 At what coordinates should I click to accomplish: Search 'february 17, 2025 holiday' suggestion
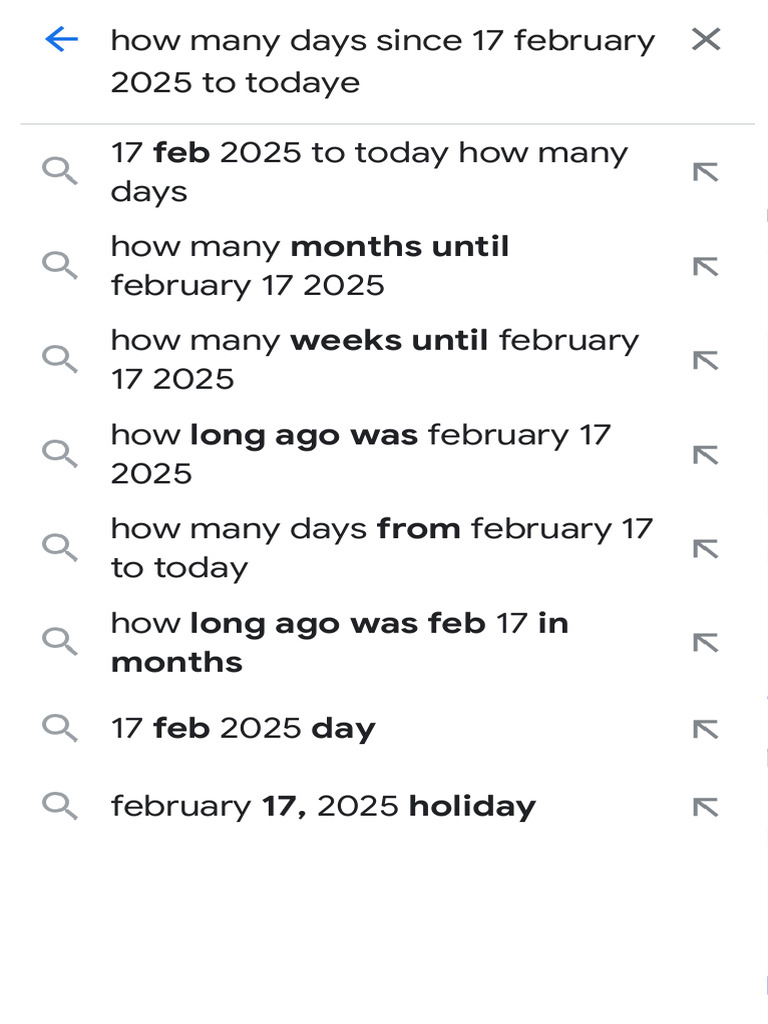pos(323,806)
